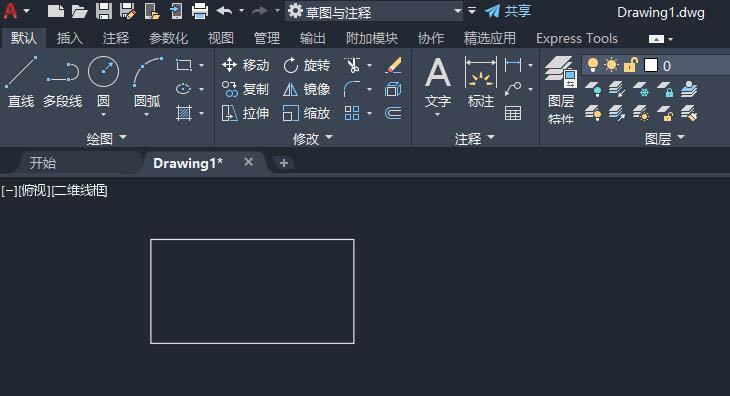Open the layer 0 dropdown list
Image resolution: width=730 pixels, height=396 pixels.
coord(656,65)
